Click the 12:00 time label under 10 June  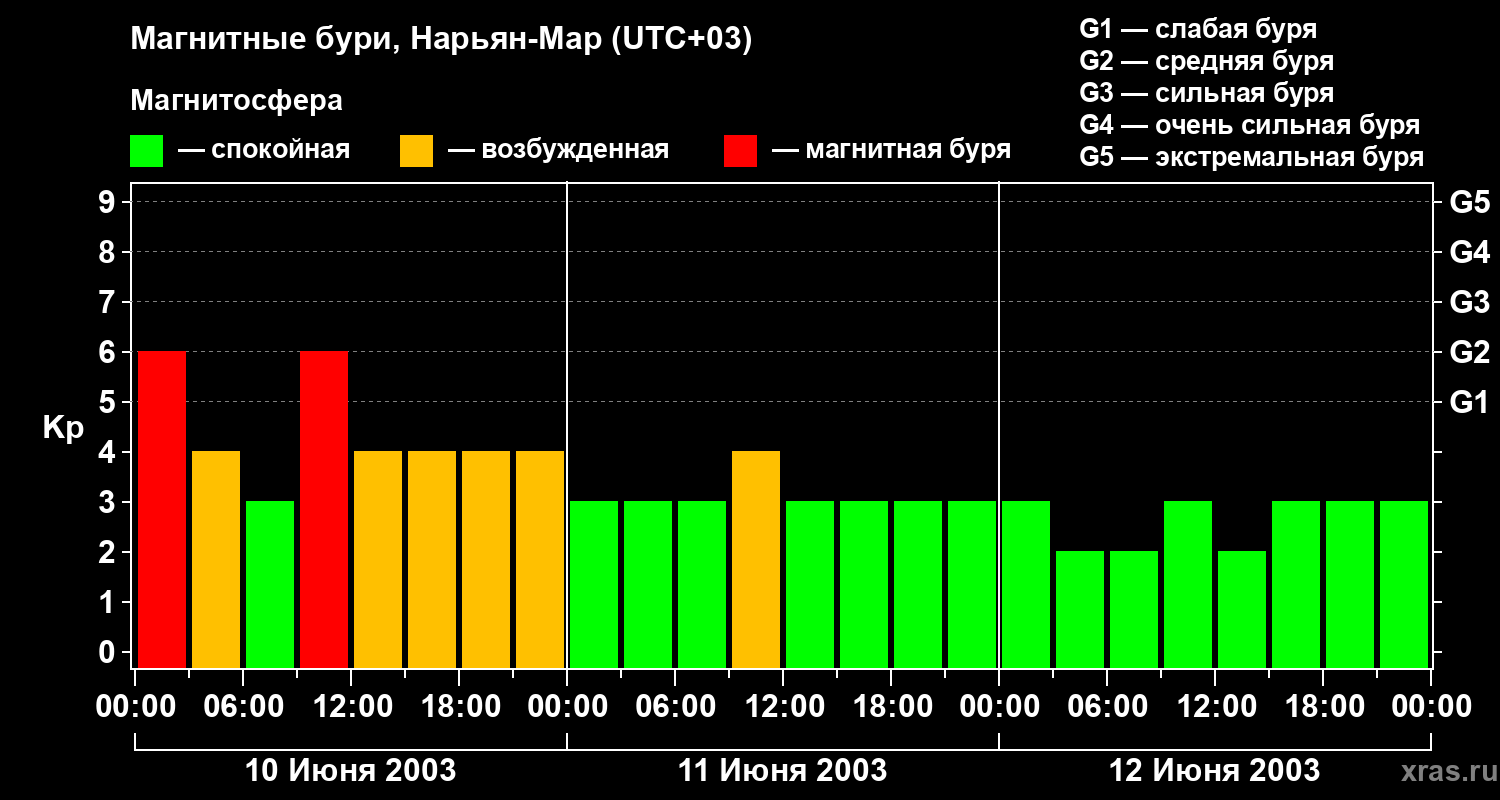351,707
